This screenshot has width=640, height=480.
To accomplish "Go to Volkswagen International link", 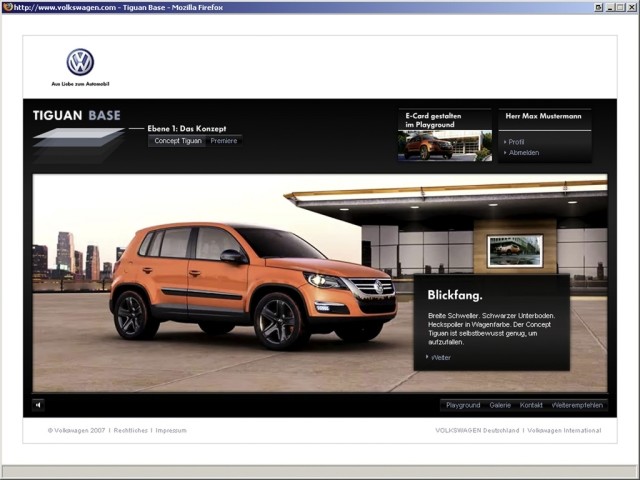I will click(x=564, y=430).
